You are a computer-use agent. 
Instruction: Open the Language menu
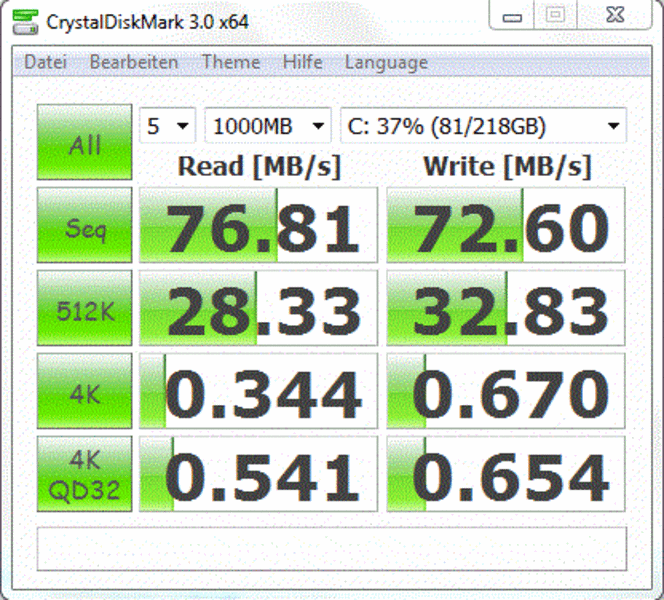pos(386,63)
